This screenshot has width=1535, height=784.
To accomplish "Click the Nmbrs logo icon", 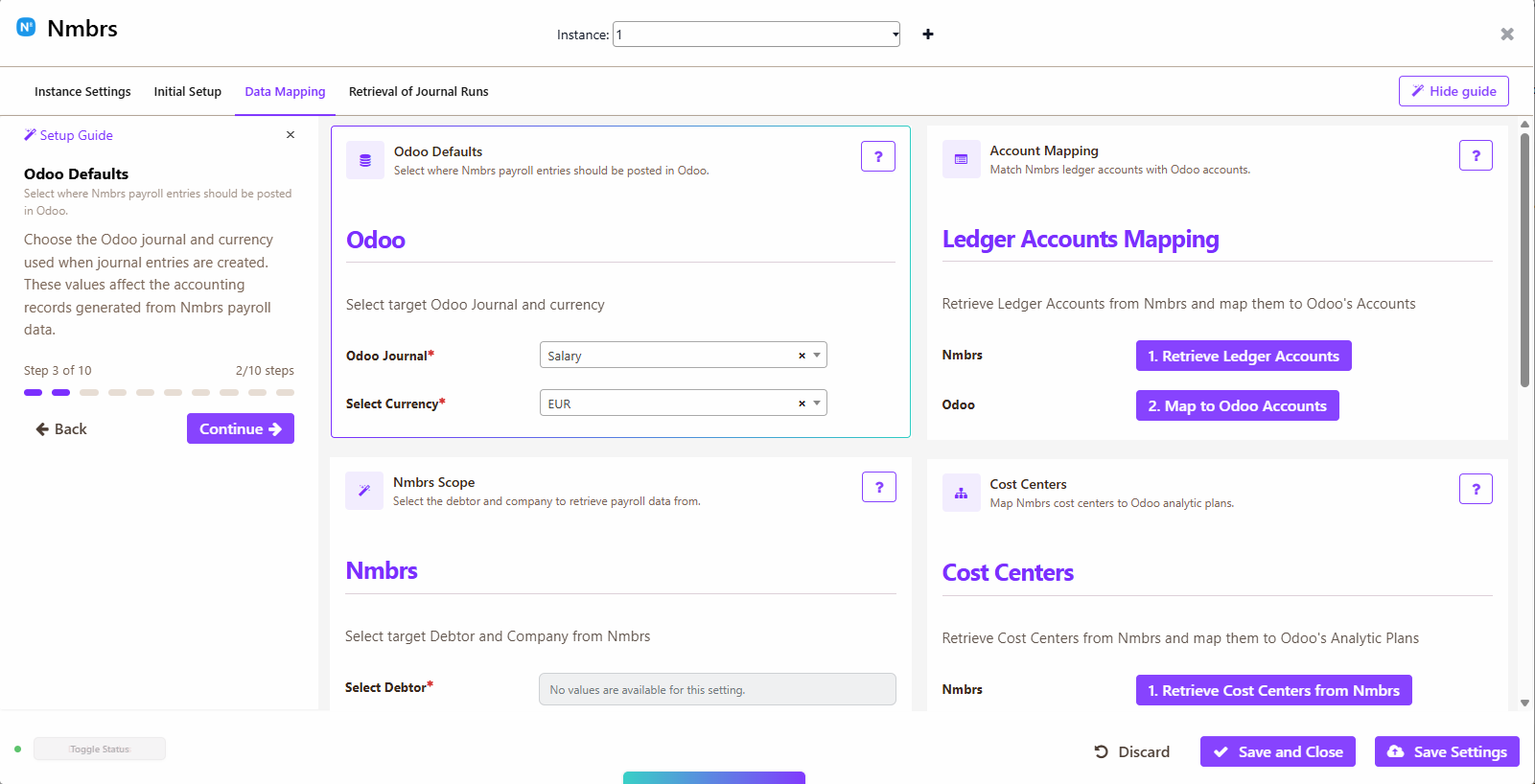I will coord(26,27).
